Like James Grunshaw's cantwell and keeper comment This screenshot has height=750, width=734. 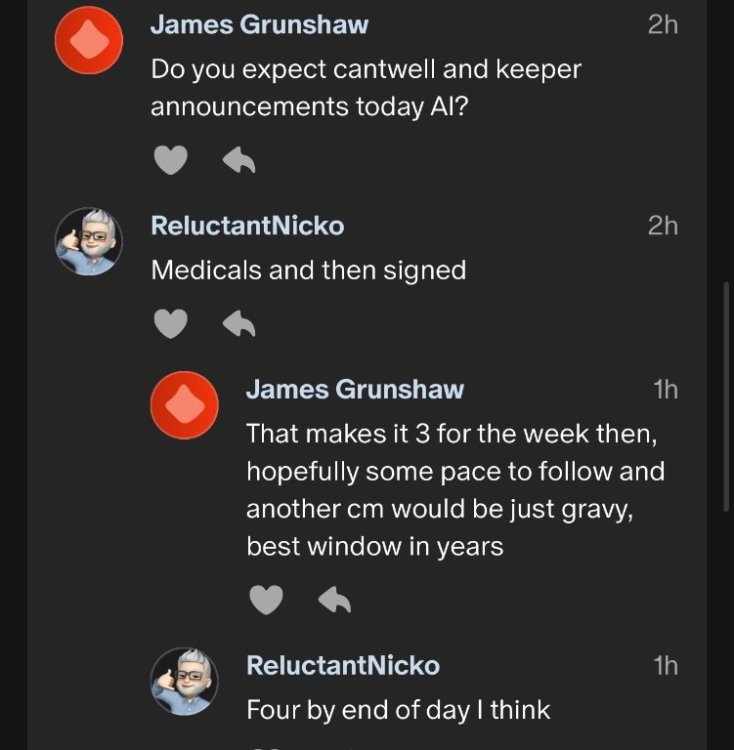[x=172, y=160]
